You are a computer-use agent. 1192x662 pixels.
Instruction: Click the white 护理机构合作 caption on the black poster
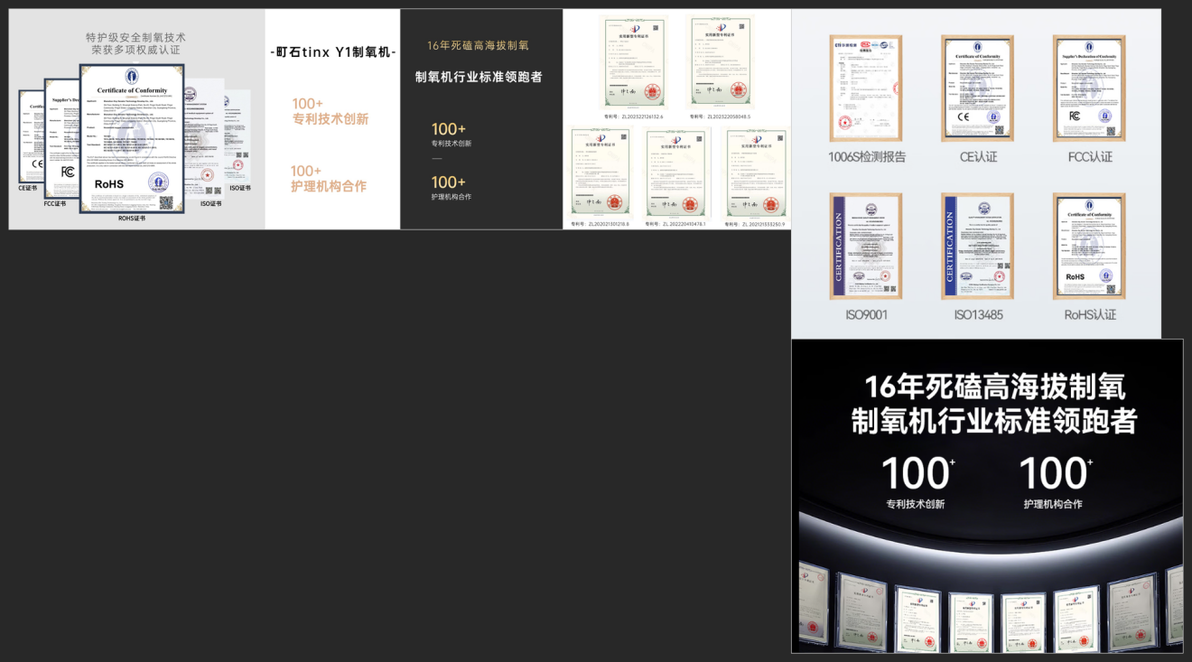pyautogui.click(x=1053, y=504)
